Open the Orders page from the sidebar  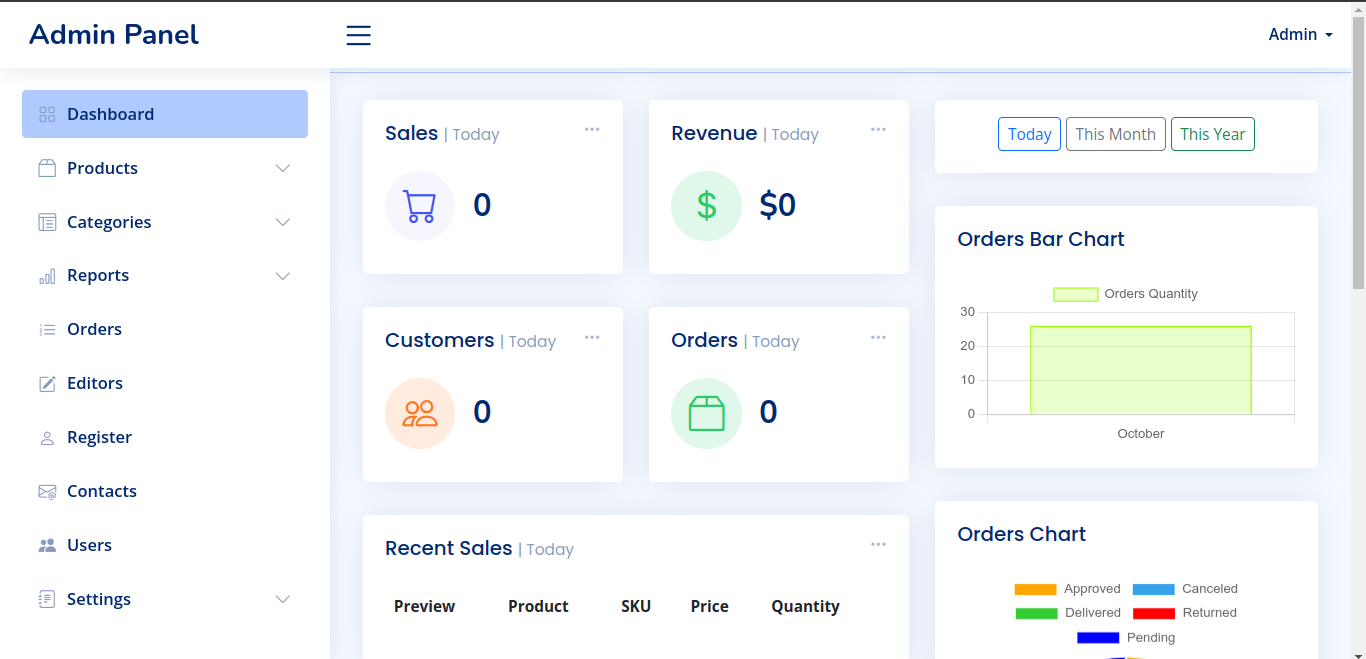tap(94, 329)
